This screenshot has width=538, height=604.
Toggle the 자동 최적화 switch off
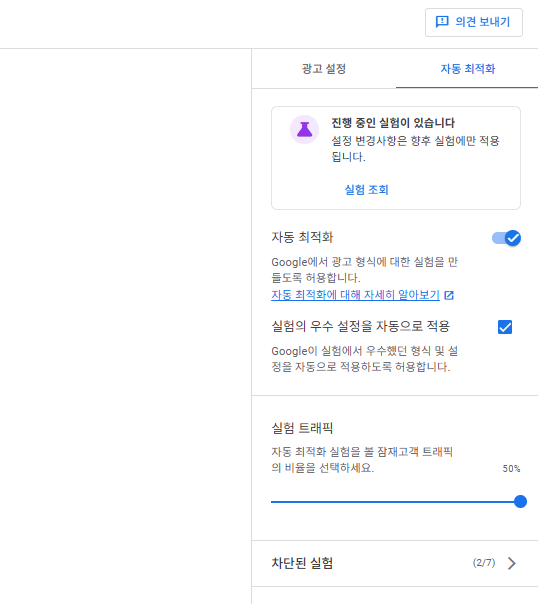pyautogui.click(x=506, y=238)
